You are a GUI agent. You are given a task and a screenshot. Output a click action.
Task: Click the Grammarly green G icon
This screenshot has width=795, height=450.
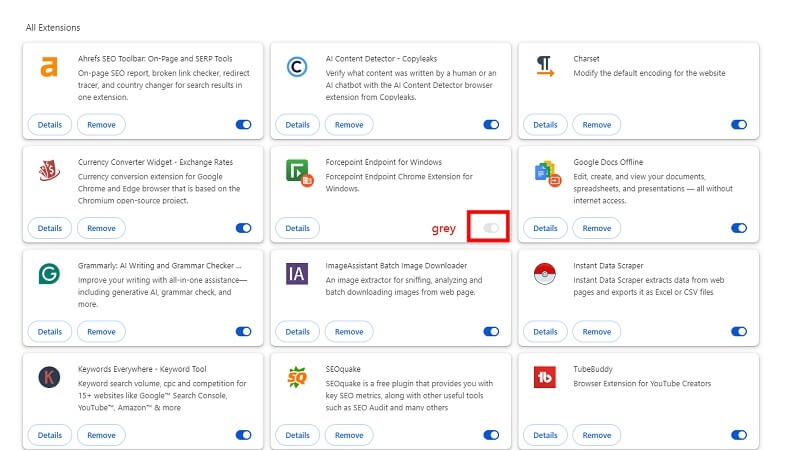(49, 274)
